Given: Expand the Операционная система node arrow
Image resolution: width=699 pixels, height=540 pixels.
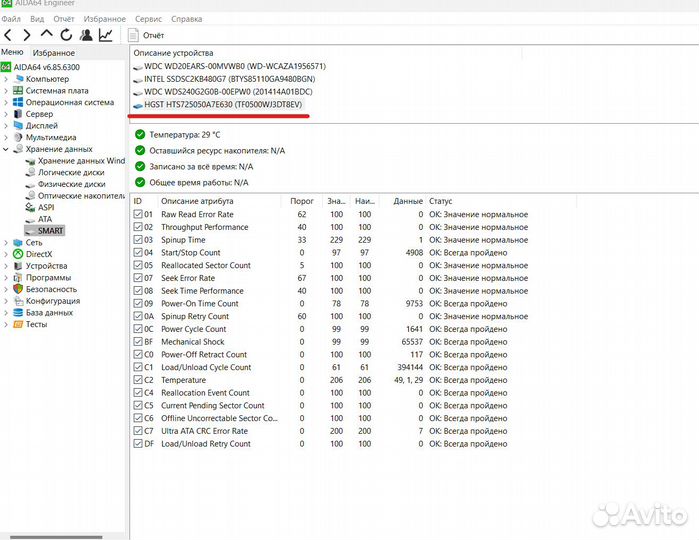Looking at the screenshot, I should [6, 102].
